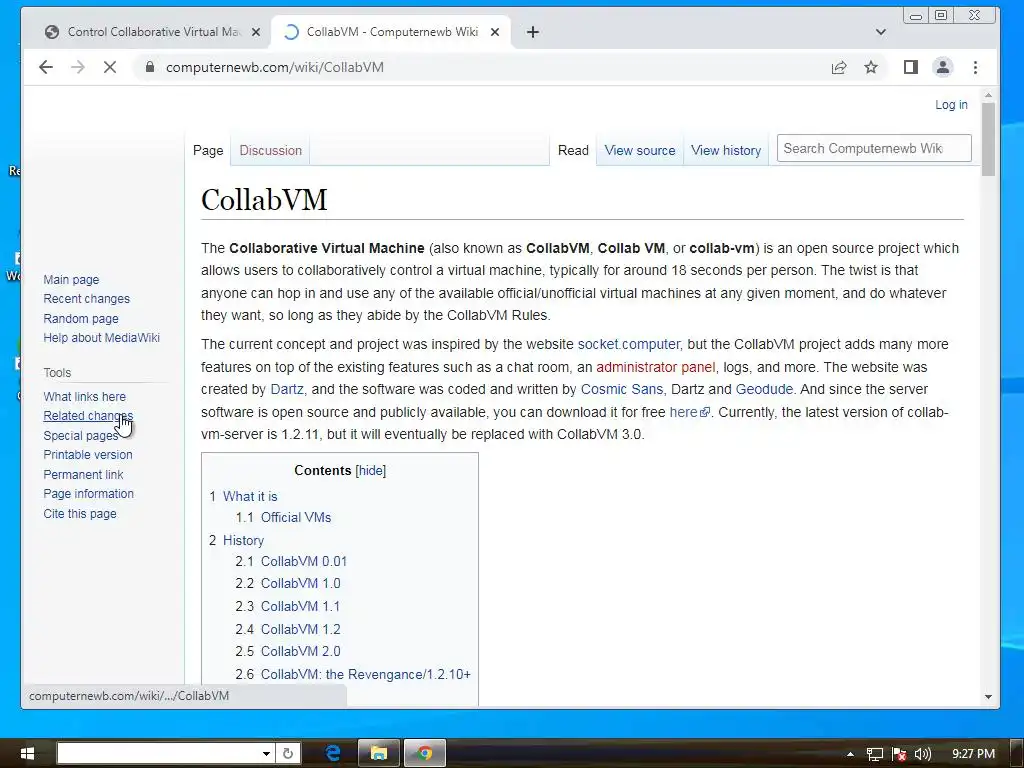
Task: Close the Control Collaborative Virtual Machine tab
Action: pos(256,32)
